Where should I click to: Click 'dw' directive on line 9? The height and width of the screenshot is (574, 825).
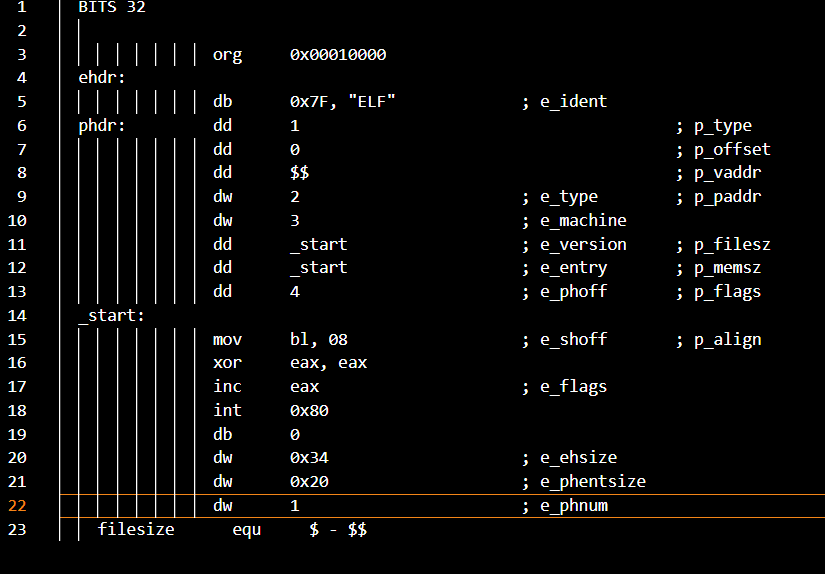pos(223,197)
